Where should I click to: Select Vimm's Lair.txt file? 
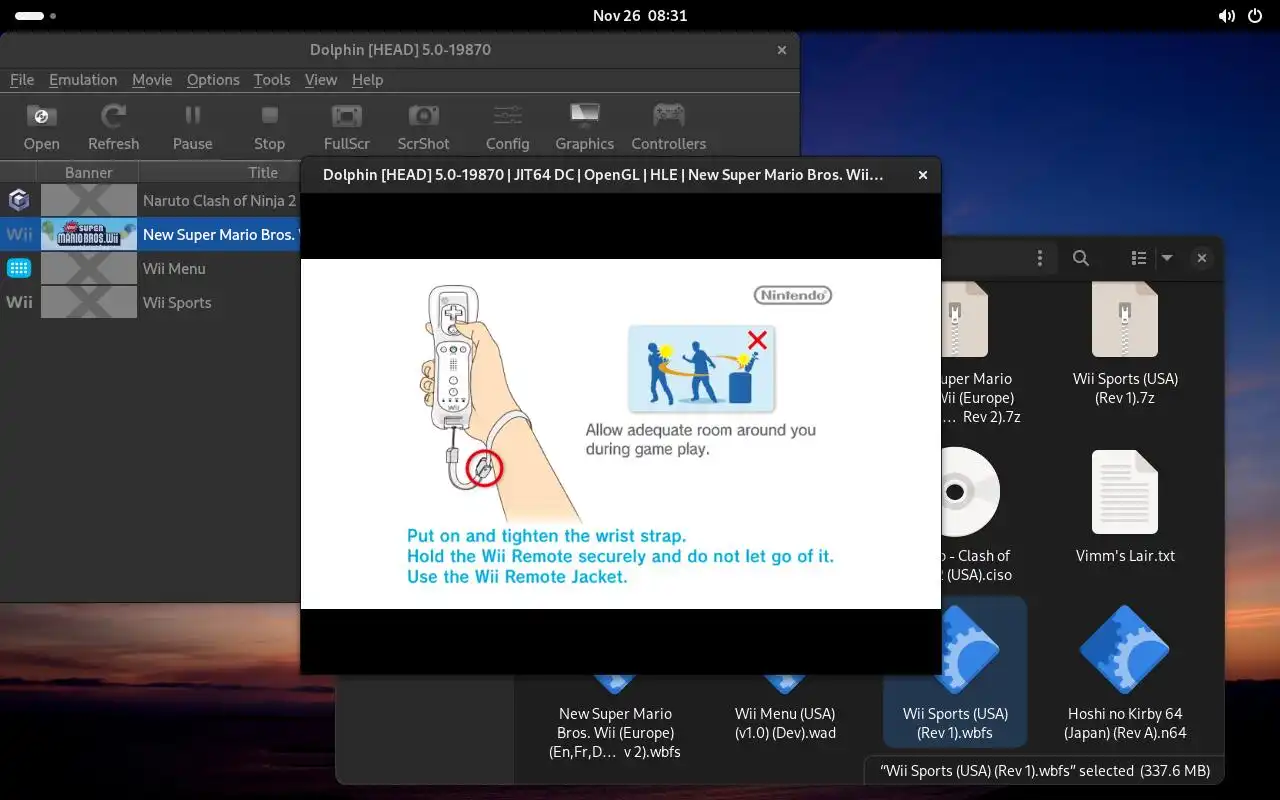(1125, 507)
